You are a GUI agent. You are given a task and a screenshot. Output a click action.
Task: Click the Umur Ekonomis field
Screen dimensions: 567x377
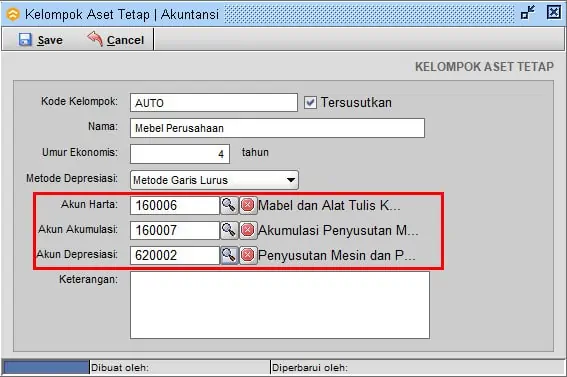point(180,154)
